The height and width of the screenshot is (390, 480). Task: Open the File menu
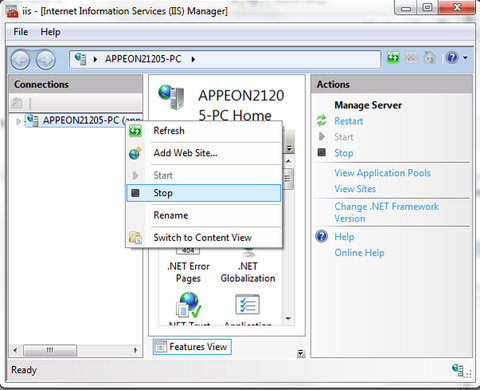tap(21, 32)
